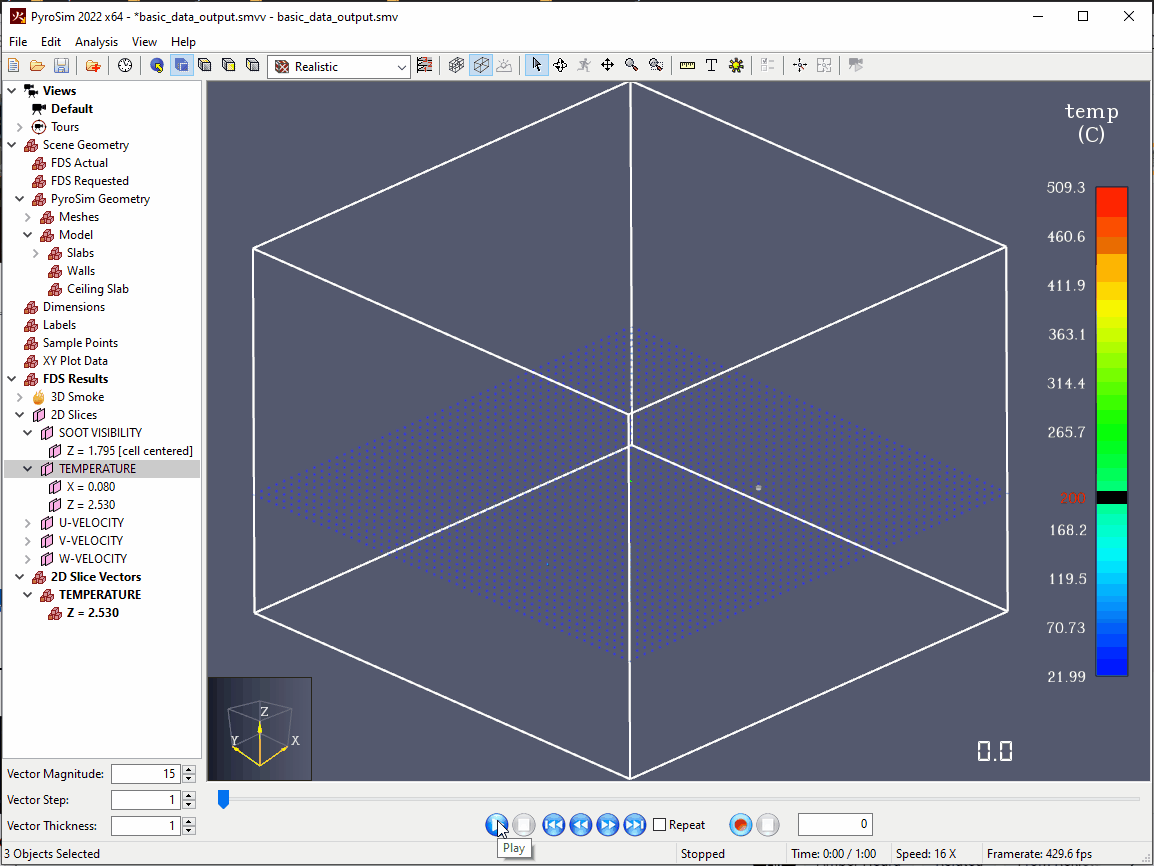Click the outlined box display icon
This screenshot has width=1154, height=866.
(x=481, y=65)
